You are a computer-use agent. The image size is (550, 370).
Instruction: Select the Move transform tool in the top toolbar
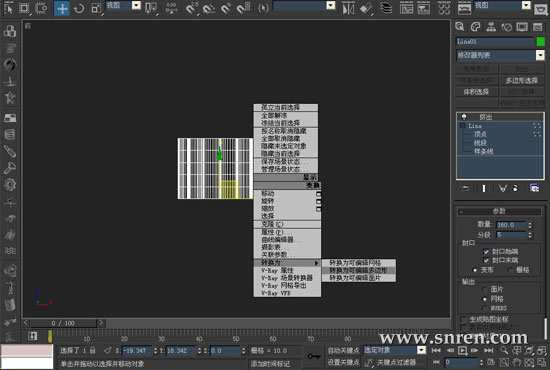tap(62, 8)
